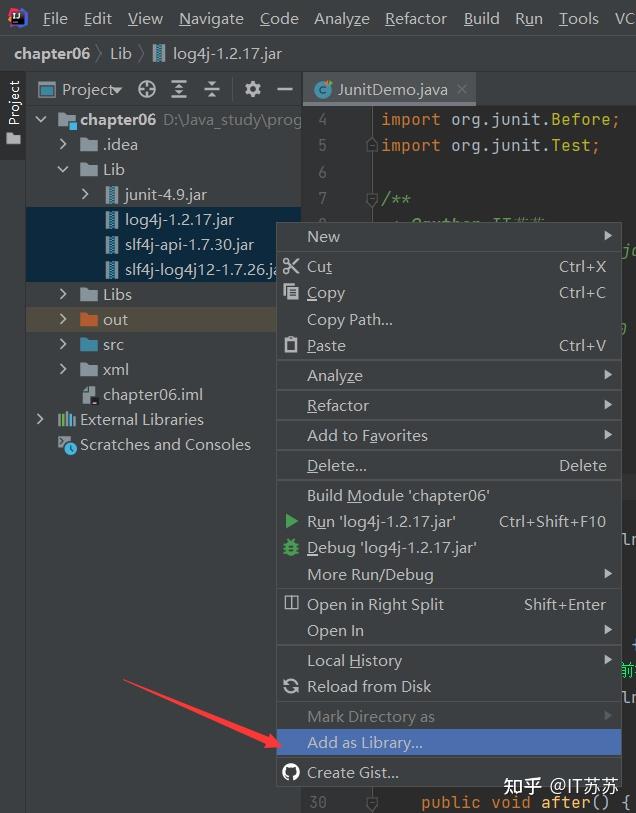Open the Project view dropdown
The image size is (636, 813).
pos(92,89)
